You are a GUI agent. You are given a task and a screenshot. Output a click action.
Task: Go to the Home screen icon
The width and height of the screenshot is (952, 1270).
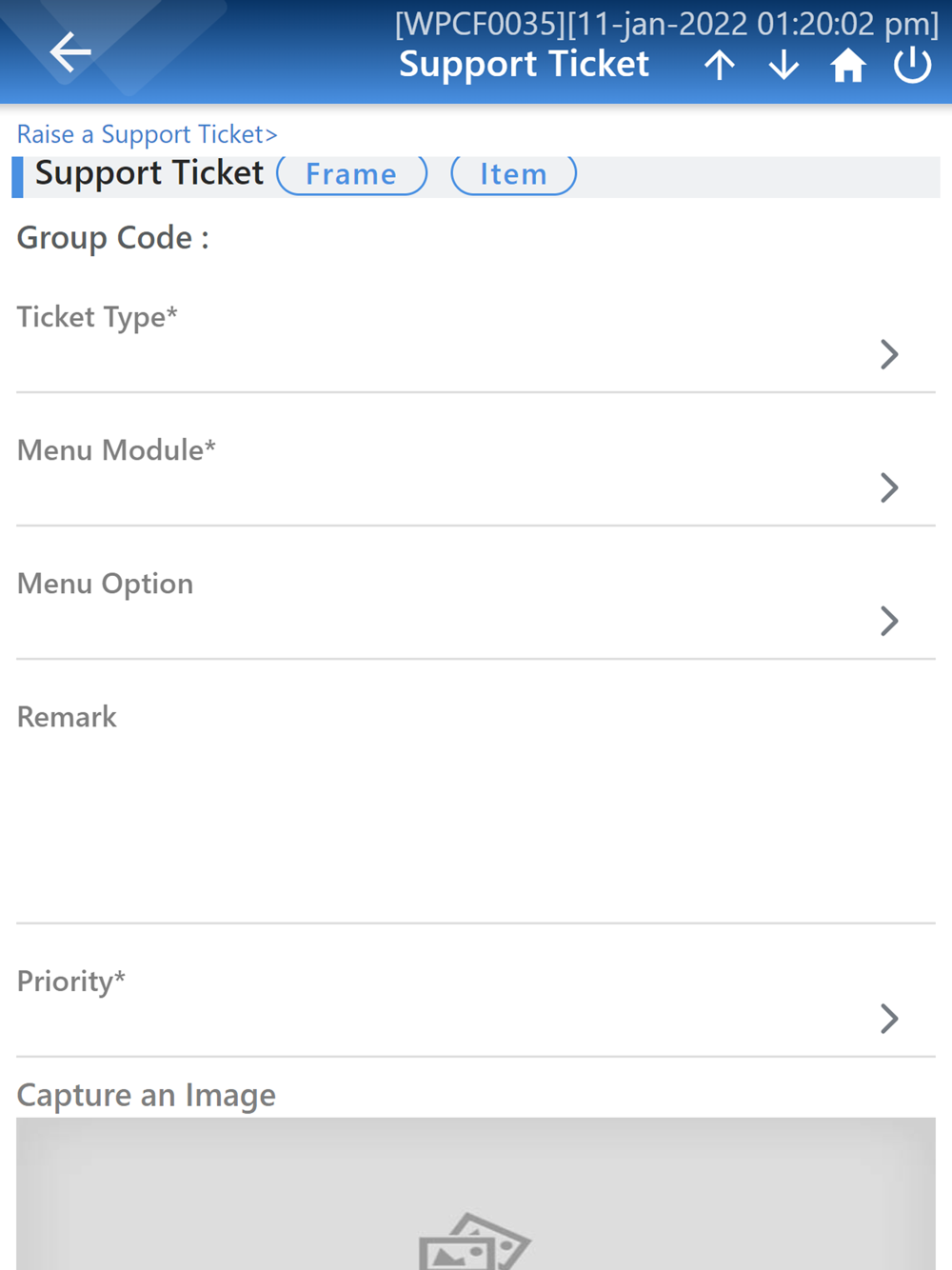click(x=847, y=66)
